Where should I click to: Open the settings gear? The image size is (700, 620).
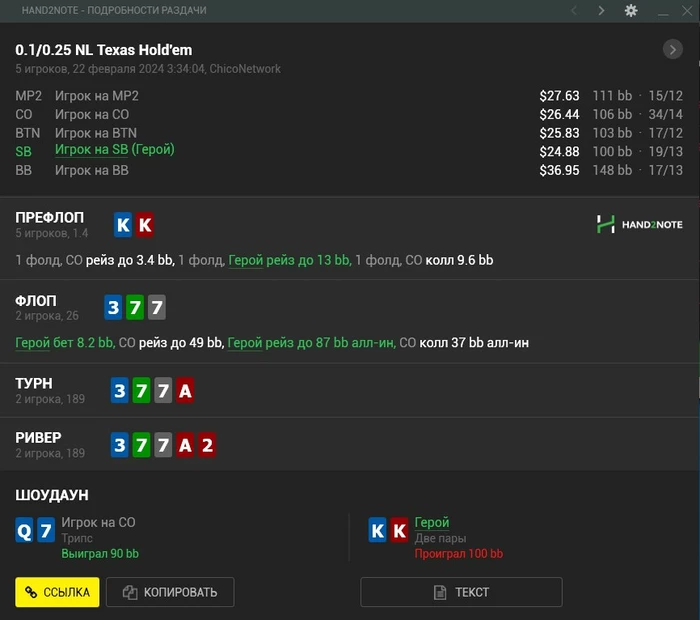[x=631, y=10]
